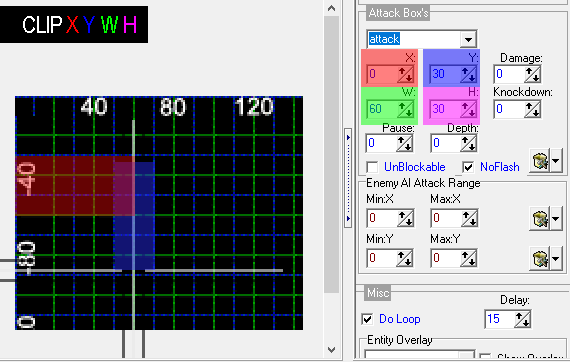Click the Damage spinner arrows

(x=532, y=75)
